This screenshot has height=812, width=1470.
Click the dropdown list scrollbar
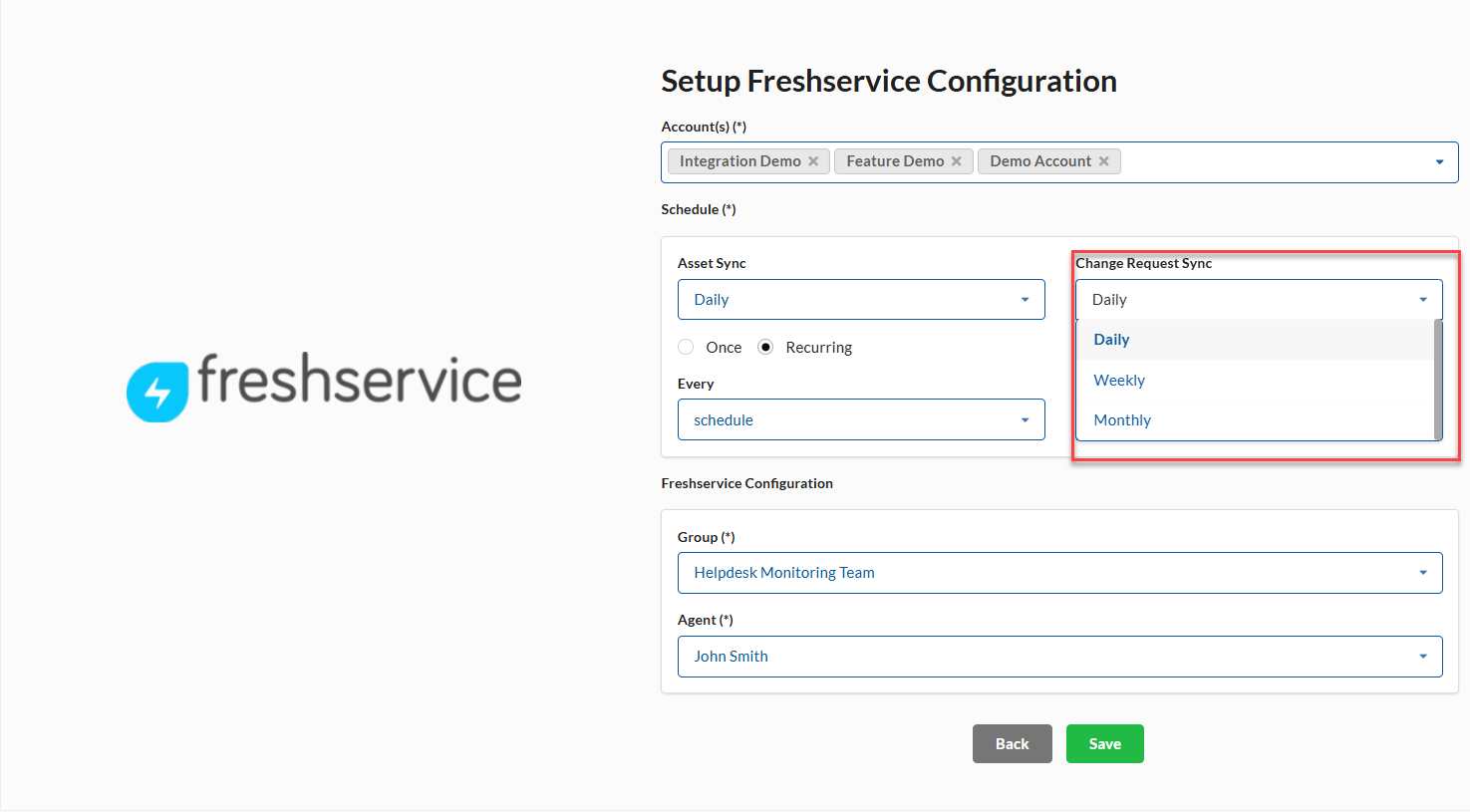pyautogui.click(x=1437, y=379)
